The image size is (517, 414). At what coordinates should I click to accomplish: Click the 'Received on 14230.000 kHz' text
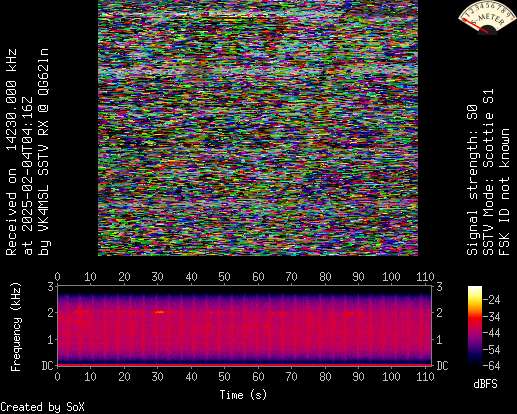[11, 152]
